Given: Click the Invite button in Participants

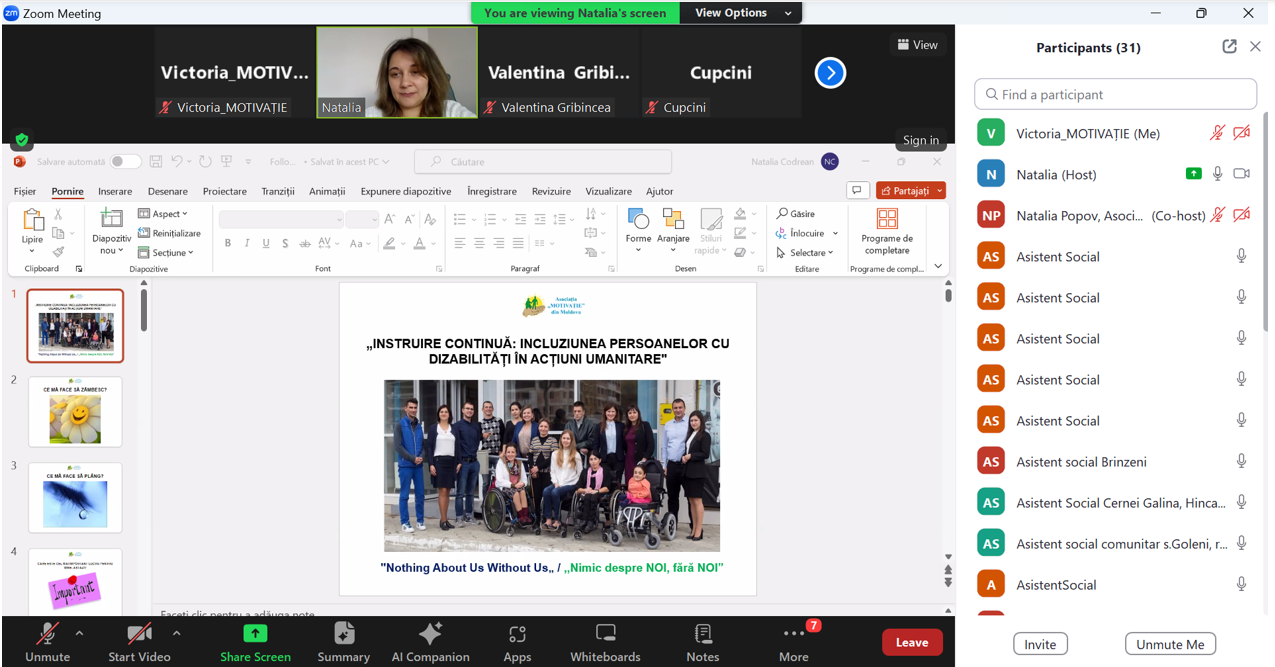Looking at the screenshot, I should click(x=1040, y=644).
